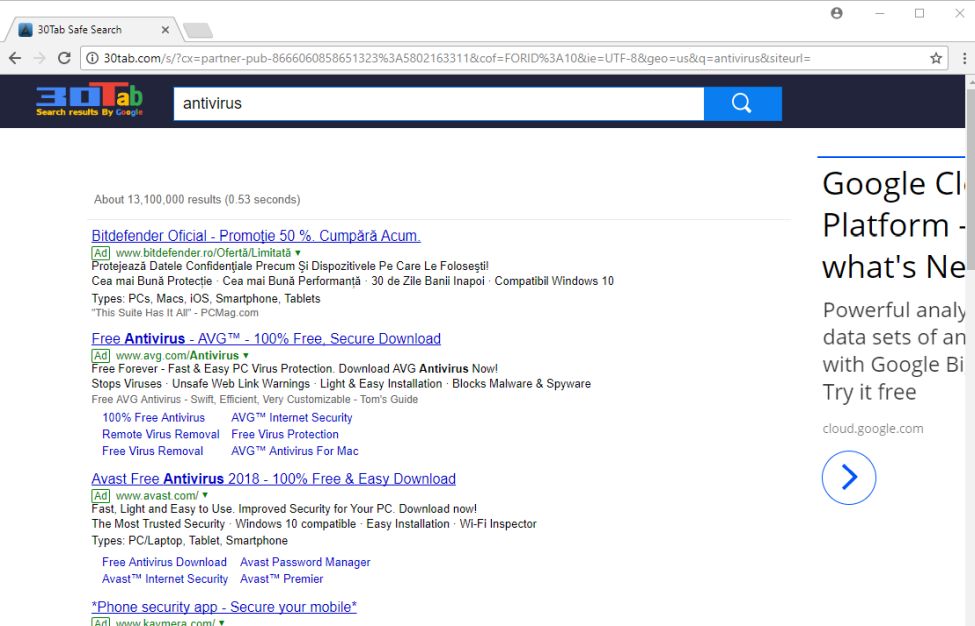Open Phone security app Secure your mobile link
Image resolution: width=975 pixels, height=626 pixels.
click(x=224, y=607)
